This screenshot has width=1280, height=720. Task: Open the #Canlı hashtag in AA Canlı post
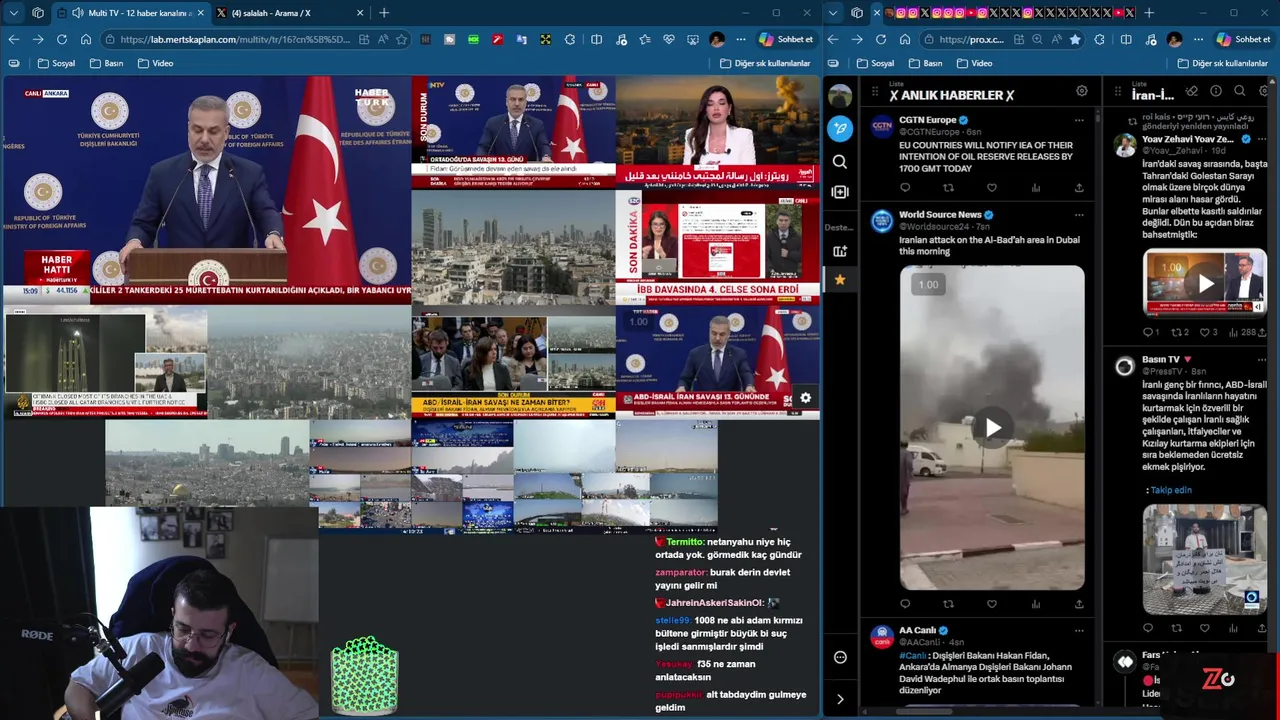tap(913, 655)
